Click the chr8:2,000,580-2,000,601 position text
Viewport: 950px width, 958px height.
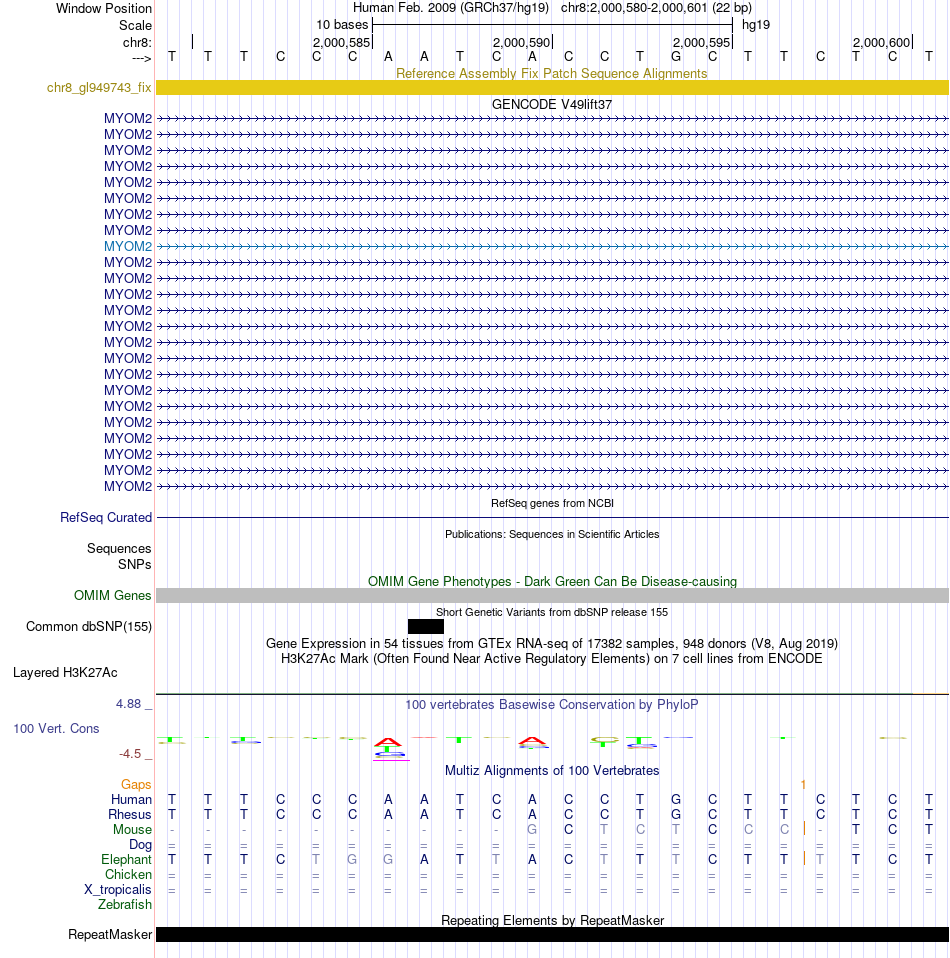coord(656,8)
